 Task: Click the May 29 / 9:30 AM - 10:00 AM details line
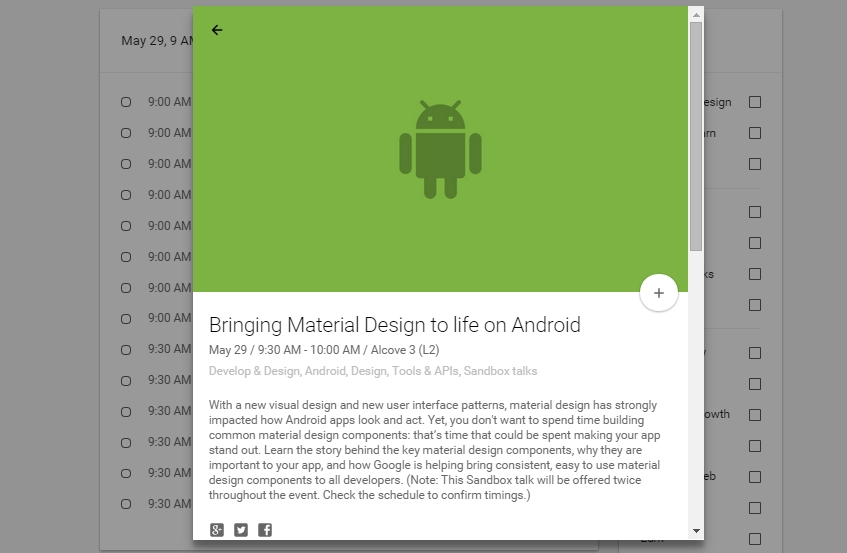pyautogui.click(x=324, y=350)
